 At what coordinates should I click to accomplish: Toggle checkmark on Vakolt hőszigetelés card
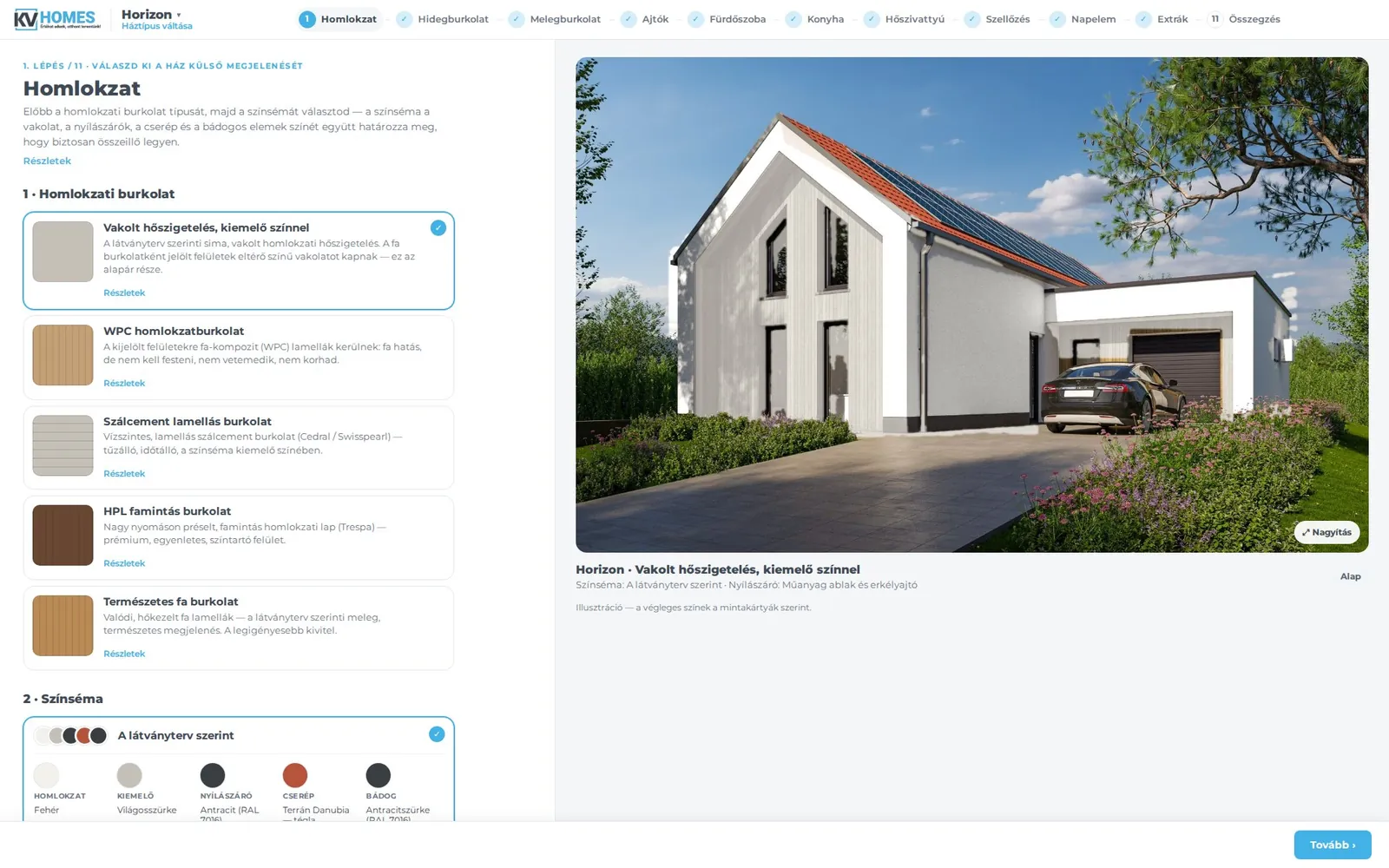(x=438, y=227)
